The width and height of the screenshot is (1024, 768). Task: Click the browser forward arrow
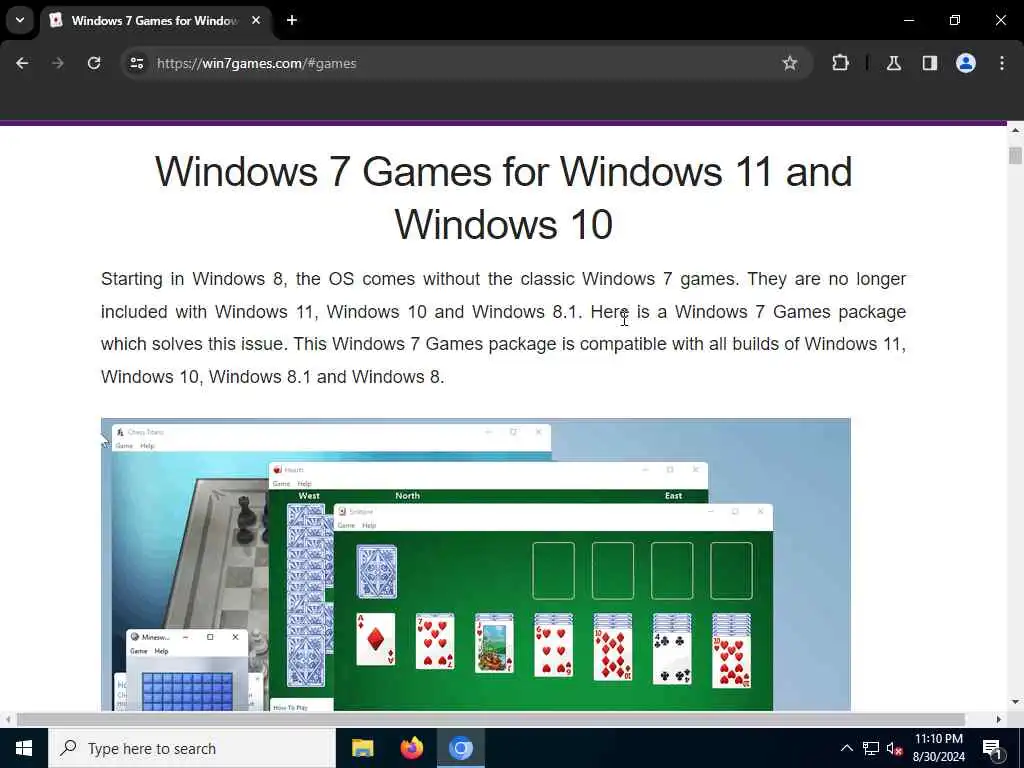58,63
